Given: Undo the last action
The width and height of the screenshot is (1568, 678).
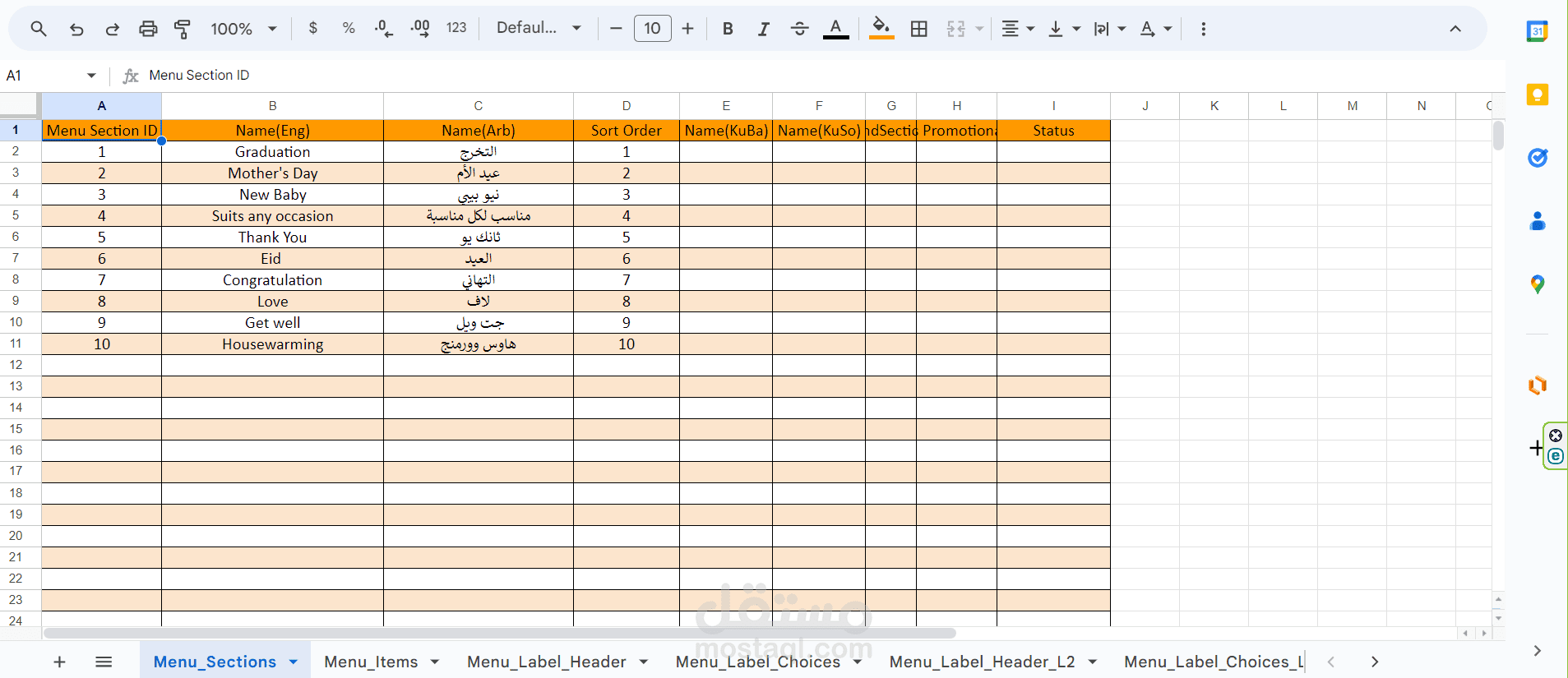Looking at the screenshot, I should (76, 29).
